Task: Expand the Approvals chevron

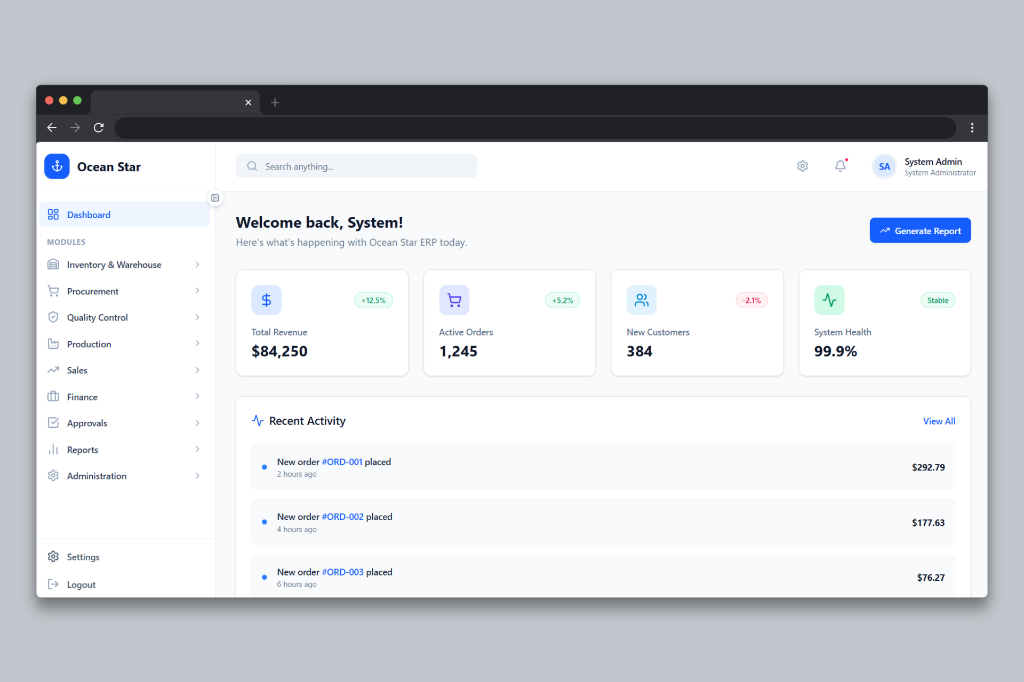Action: tap(197, 423)
